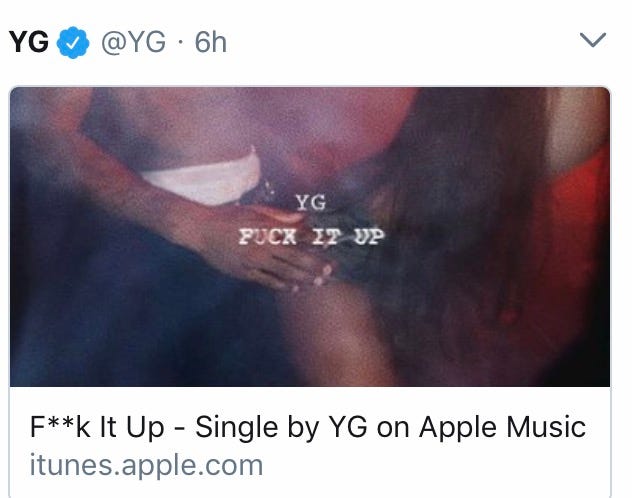Click the 'Apple Music' words in card title
Viewport: 632px width, 498px height.
(502, 427)
